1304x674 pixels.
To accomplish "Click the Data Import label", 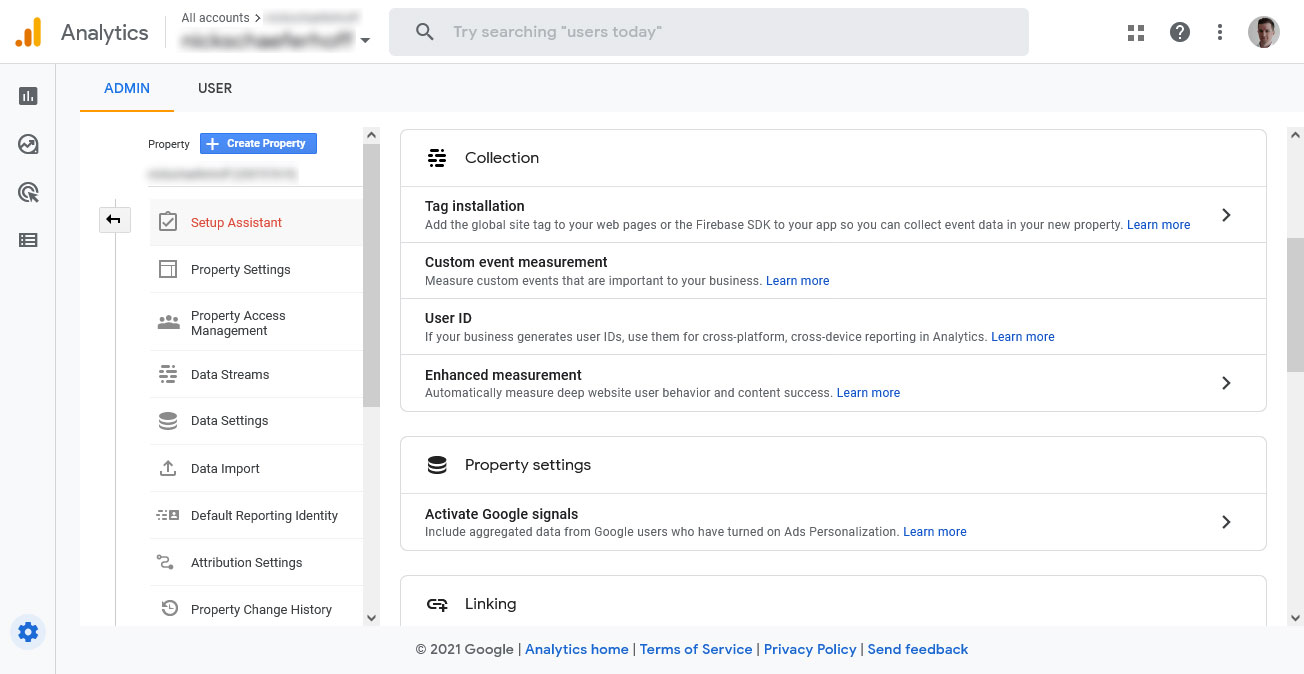I will [225, 468].
